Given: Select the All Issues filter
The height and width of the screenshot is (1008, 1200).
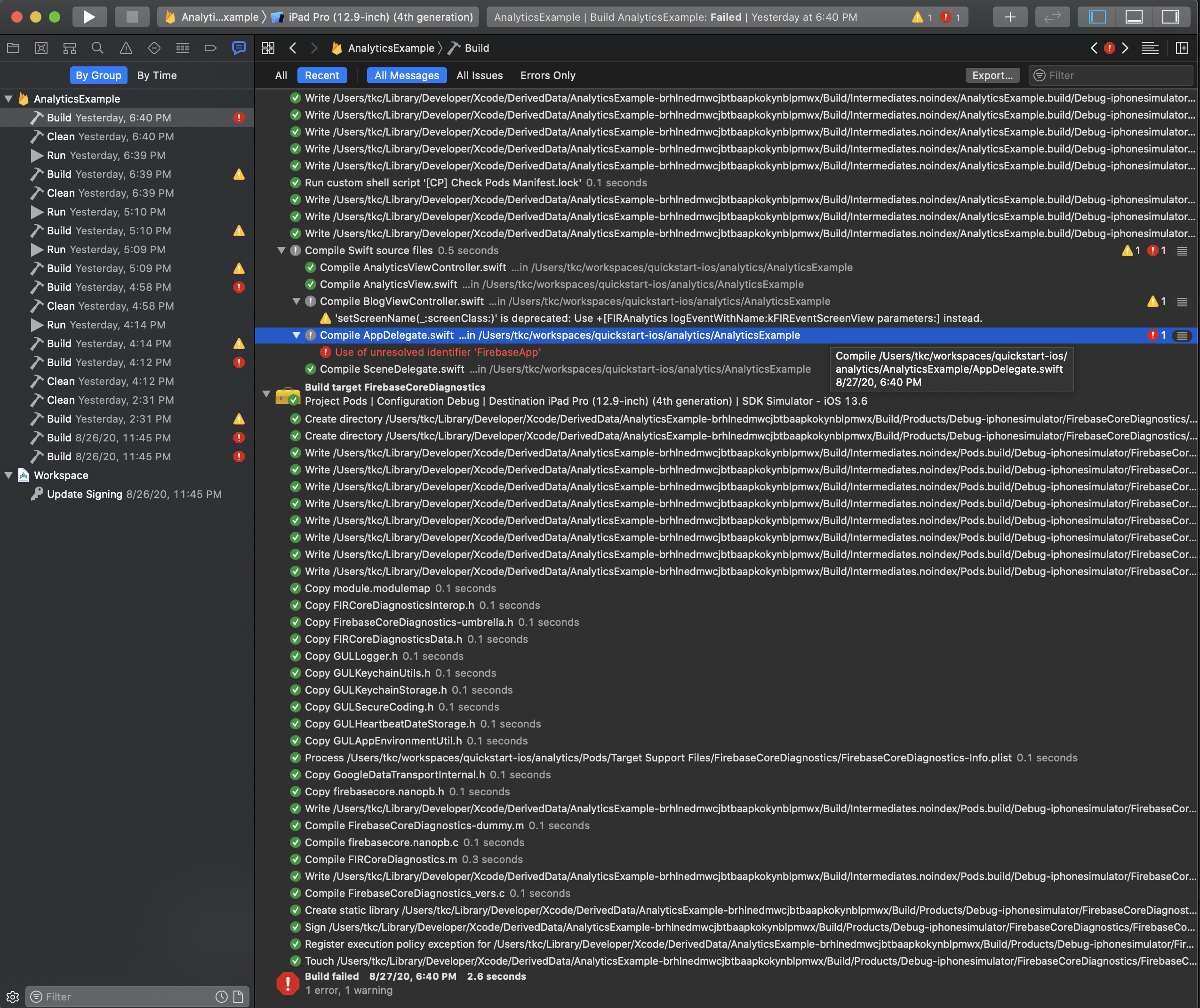Looking at the screenshot, I should coord(480,75).
